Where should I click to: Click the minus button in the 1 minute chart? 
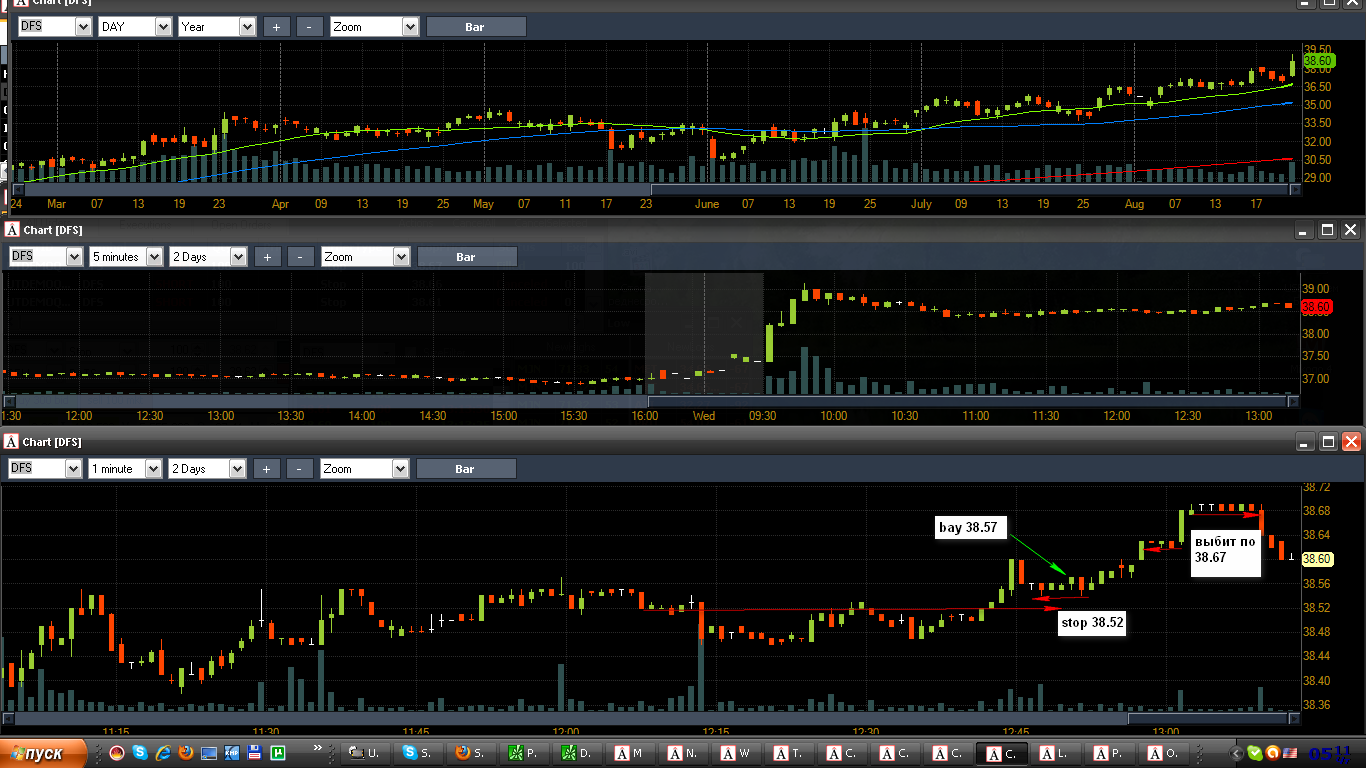[x=300, y=468]
